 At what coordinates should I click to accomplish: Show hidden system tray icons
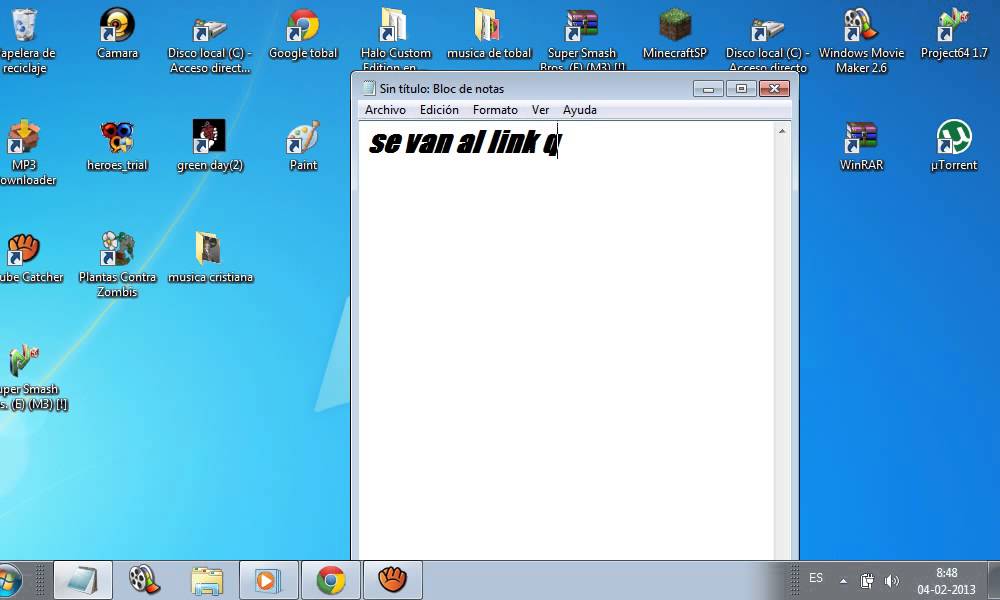(x=843, y=581)
